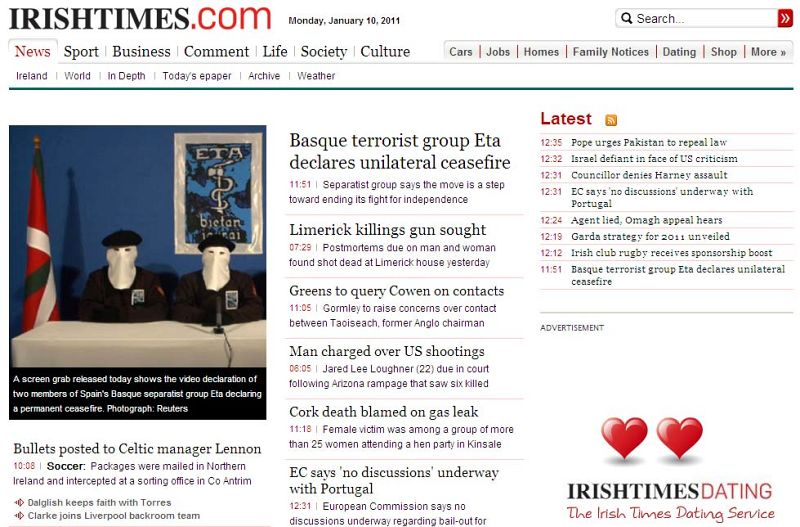Viewport: 800px width, 527px height.
Task: Open the Archive sub-section
Action: pos(264,76)
